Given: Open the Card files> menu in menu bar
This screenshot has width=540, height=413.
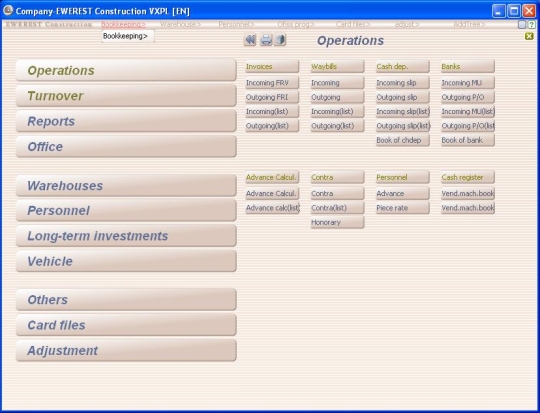Looking at the screenshot, I should click(353, 24).
